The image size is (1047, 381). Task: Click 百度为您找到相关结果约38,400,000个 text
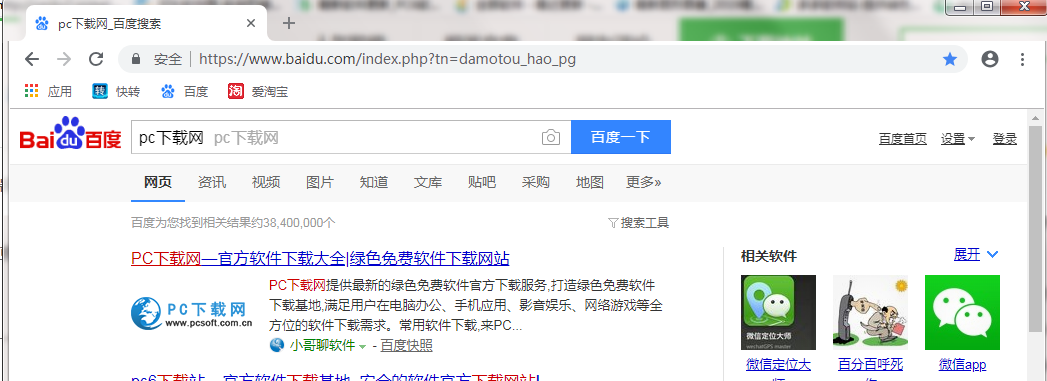[x=233, y=223]
